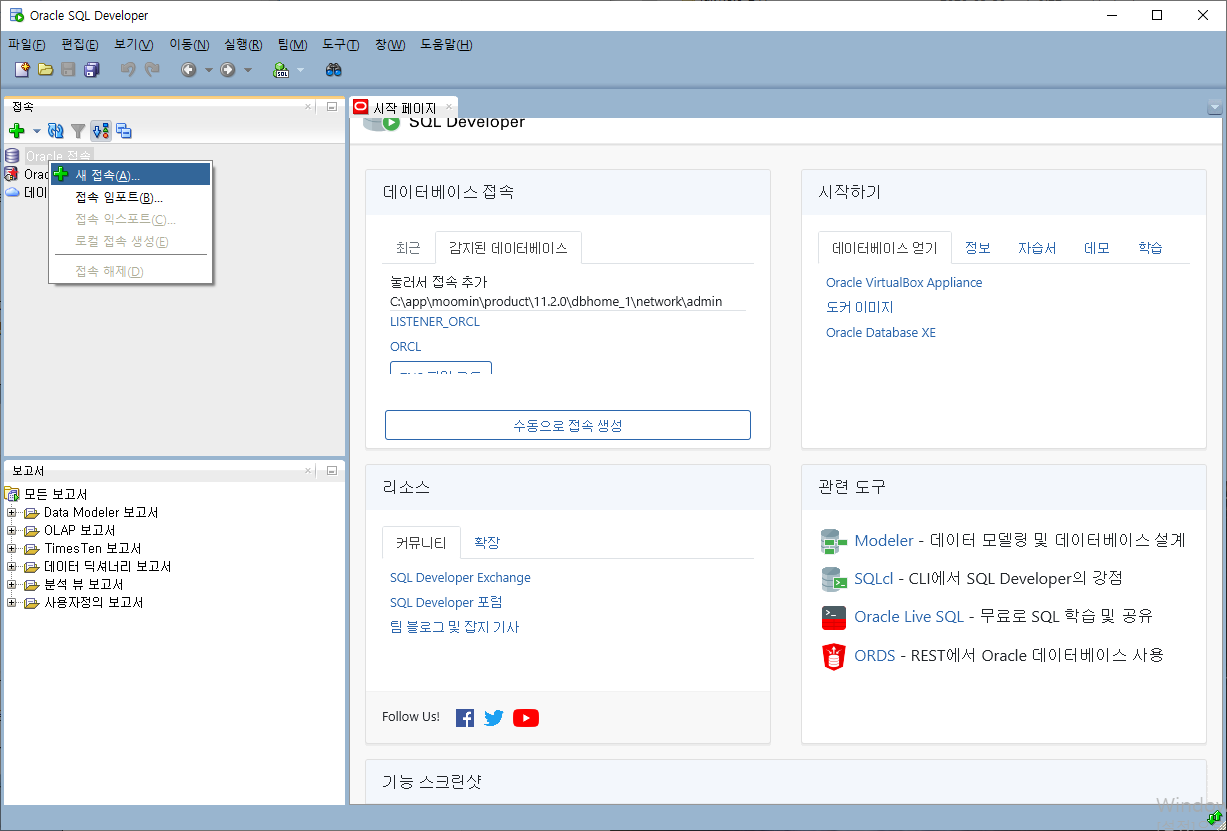Minimize the 보고서 panel
The image size is (1227, 831).
332,470
